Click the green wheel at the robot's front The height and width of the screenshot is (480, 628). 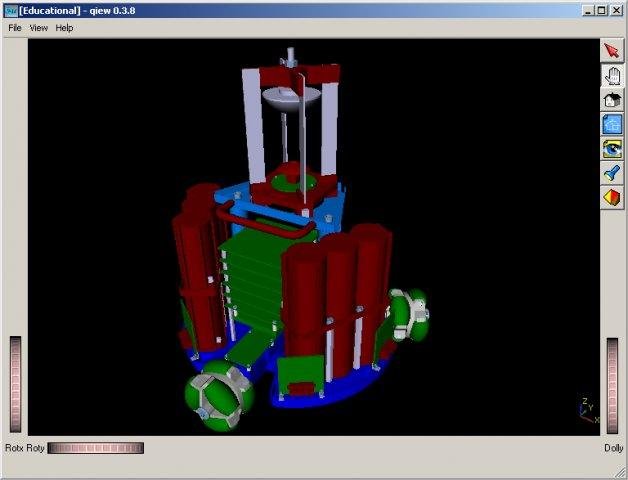coord(219,396)
